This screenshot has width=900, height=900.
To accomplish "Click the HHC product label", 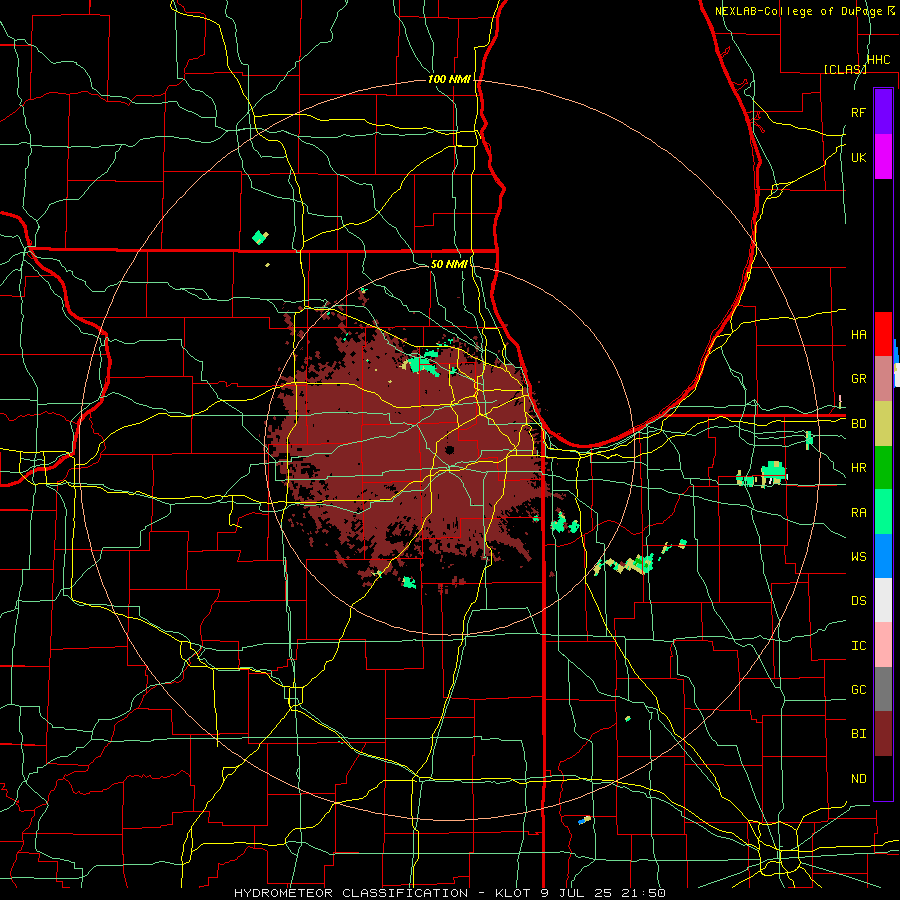I will click(879, 60).
